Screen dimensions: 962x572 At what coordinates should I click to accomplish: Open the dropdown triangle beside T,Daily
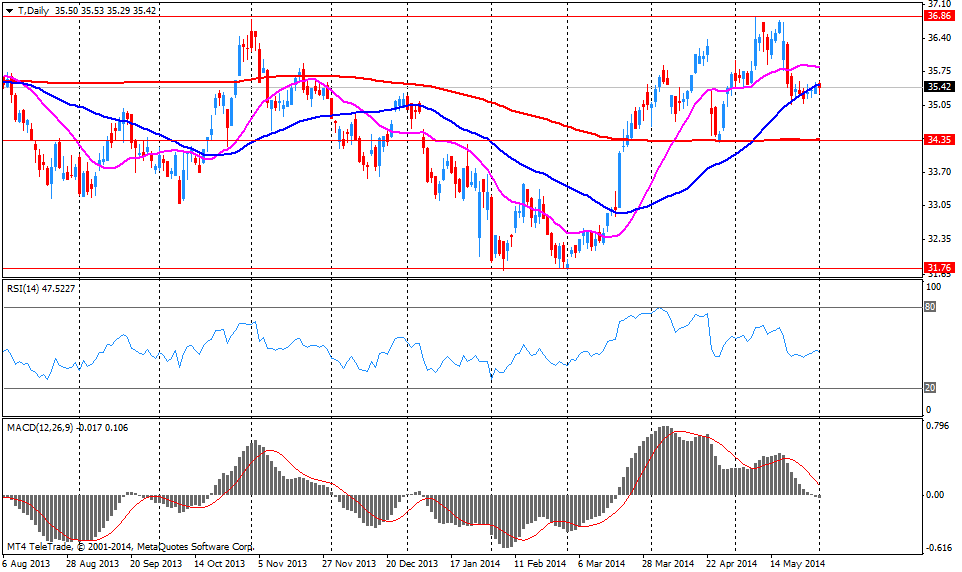coord(9,10)
